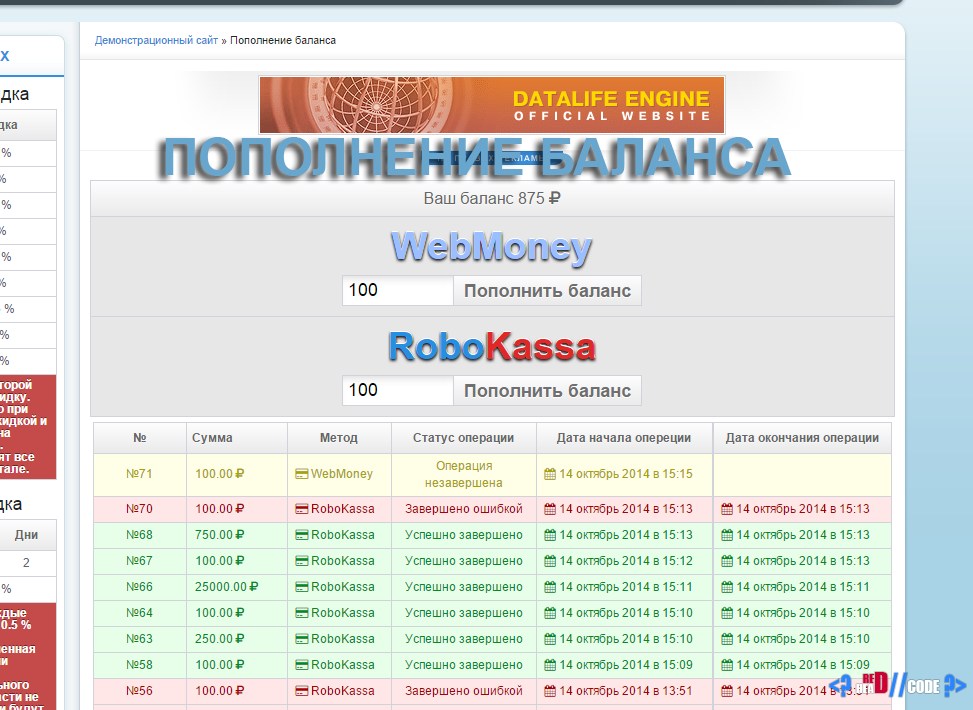Click the Дни header in left sidebar table

coord(26,535)
